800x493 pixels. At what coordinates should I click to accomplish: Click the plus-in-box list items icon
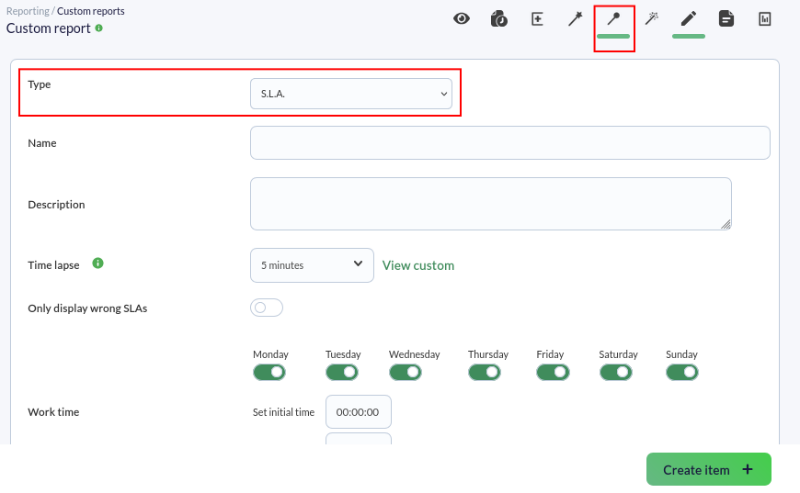[x=537, y=19]
